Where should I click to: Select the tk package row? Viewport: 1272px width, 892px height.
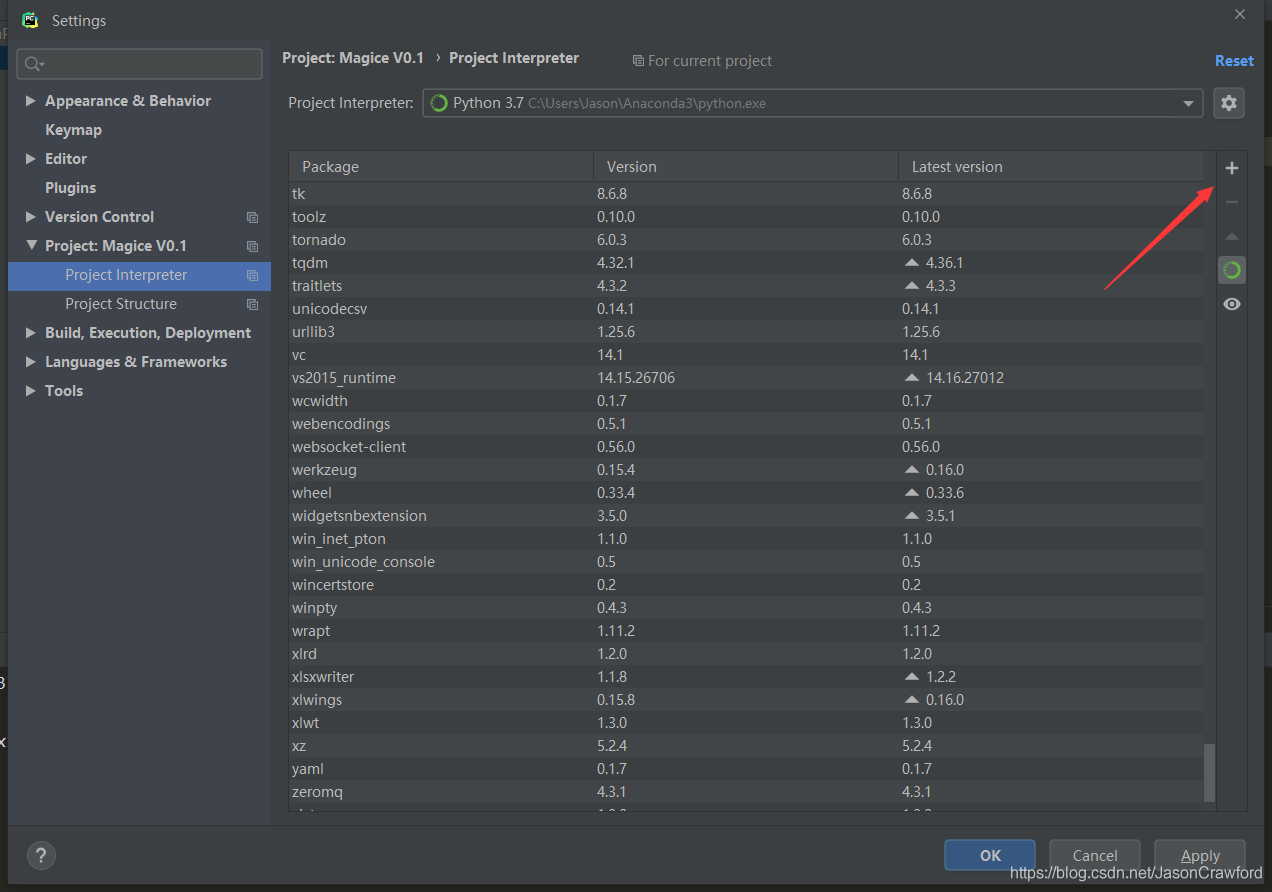[x=746, y=194]
